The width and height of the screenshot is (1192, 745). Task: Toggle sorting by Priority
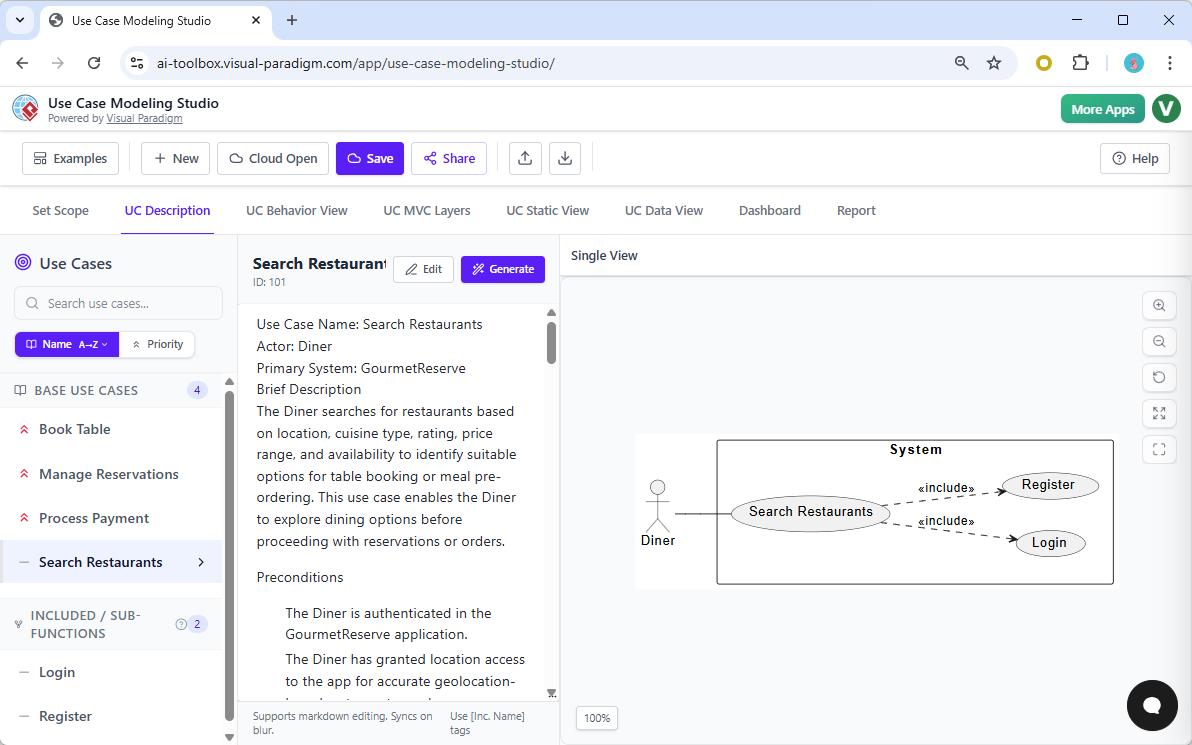point(157,344)
